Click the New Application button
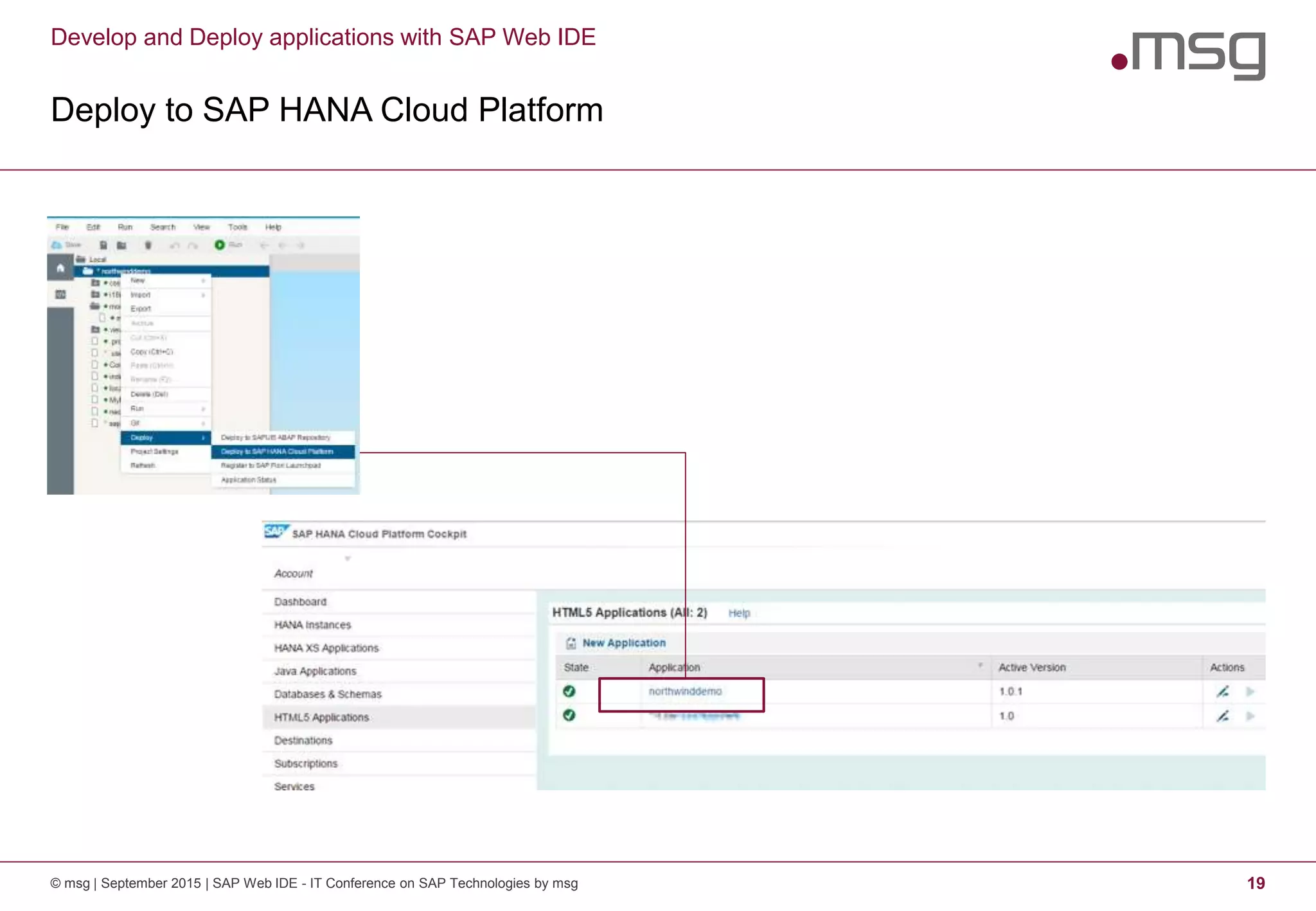The height and width of the screenshot is (911, 1316). click(x=616, y=643)
